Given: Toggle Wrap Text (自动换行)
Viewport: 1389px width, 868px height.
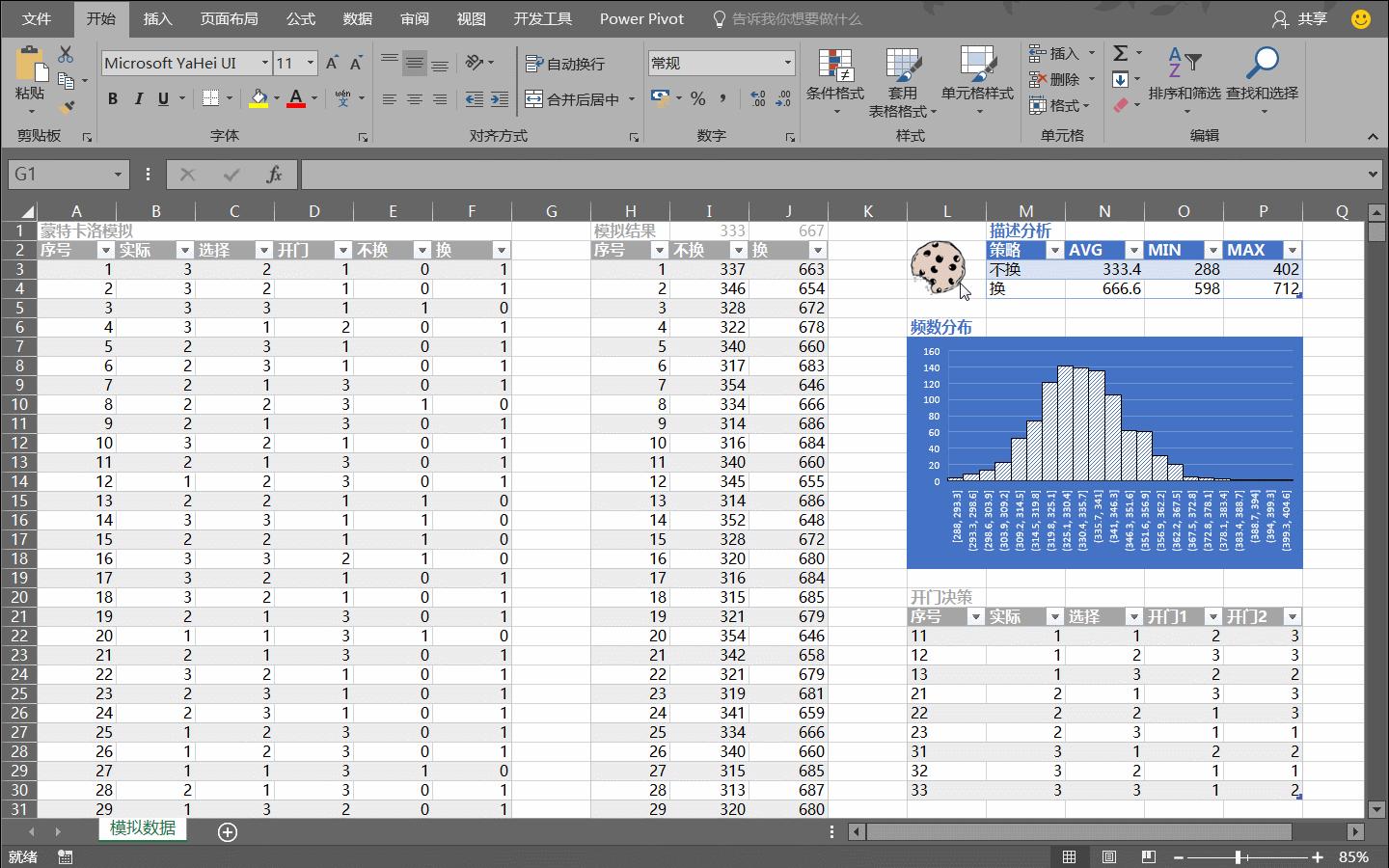Looking at the screenshot, I should pos(565,64).
